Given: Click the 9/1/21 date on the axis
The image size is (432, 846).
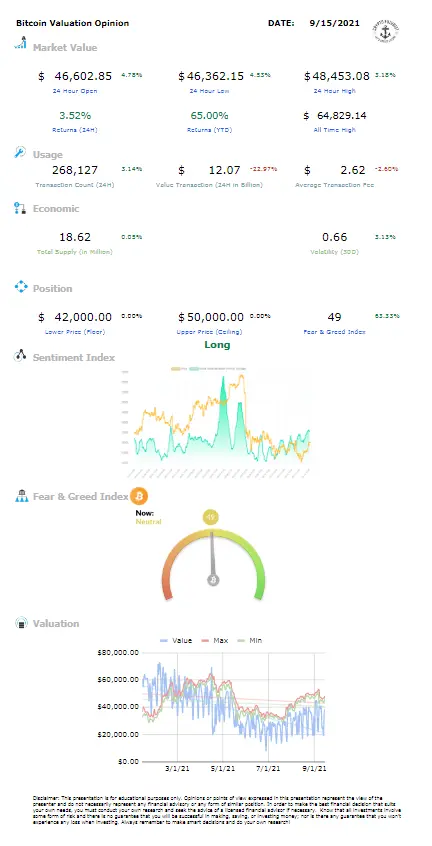Looking at the screenshot, I should pyautogui.click(x=312, y=768).
